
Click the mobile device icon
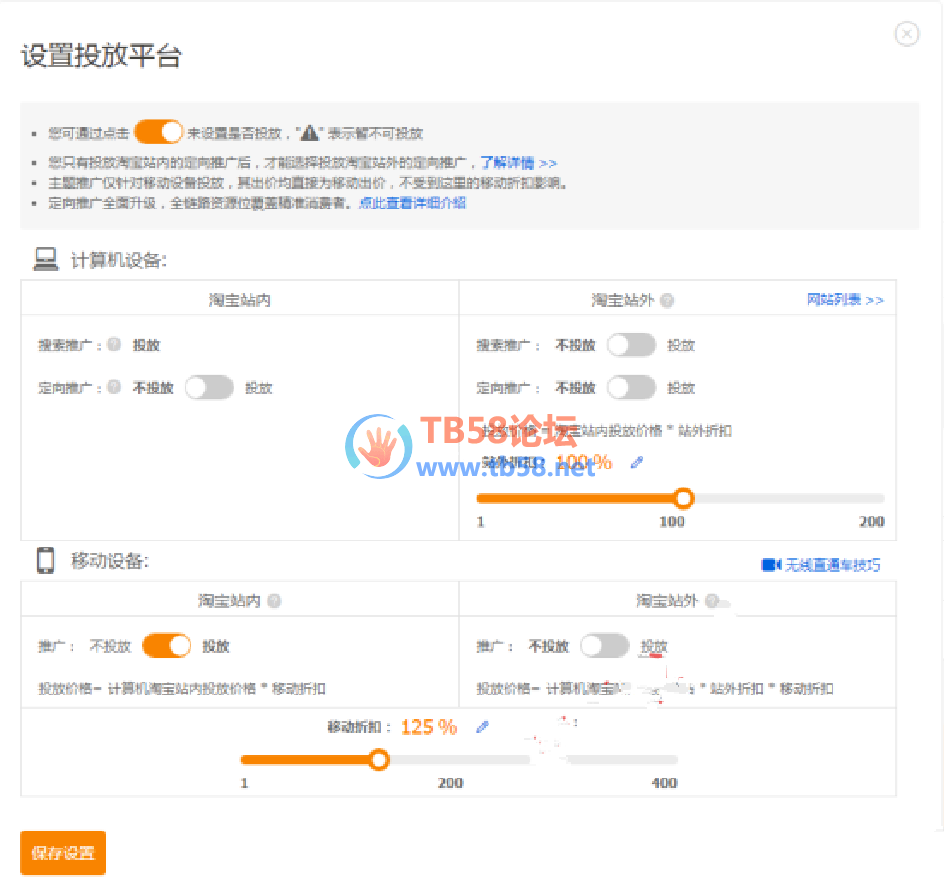(46, 560)
